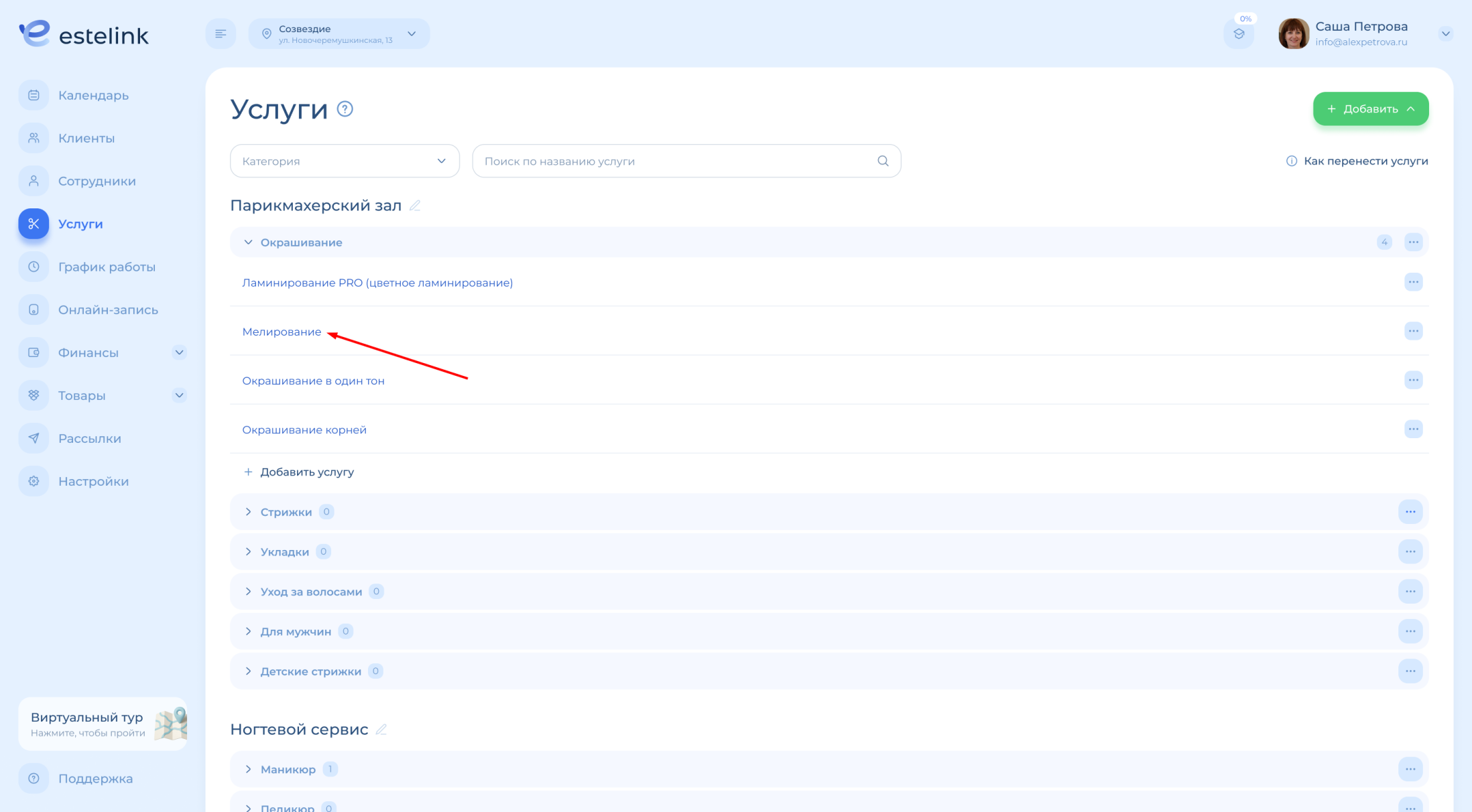Click the pencil icon beside Парикмахерский зал
The image size is (1472, 812).
point(415,206)
